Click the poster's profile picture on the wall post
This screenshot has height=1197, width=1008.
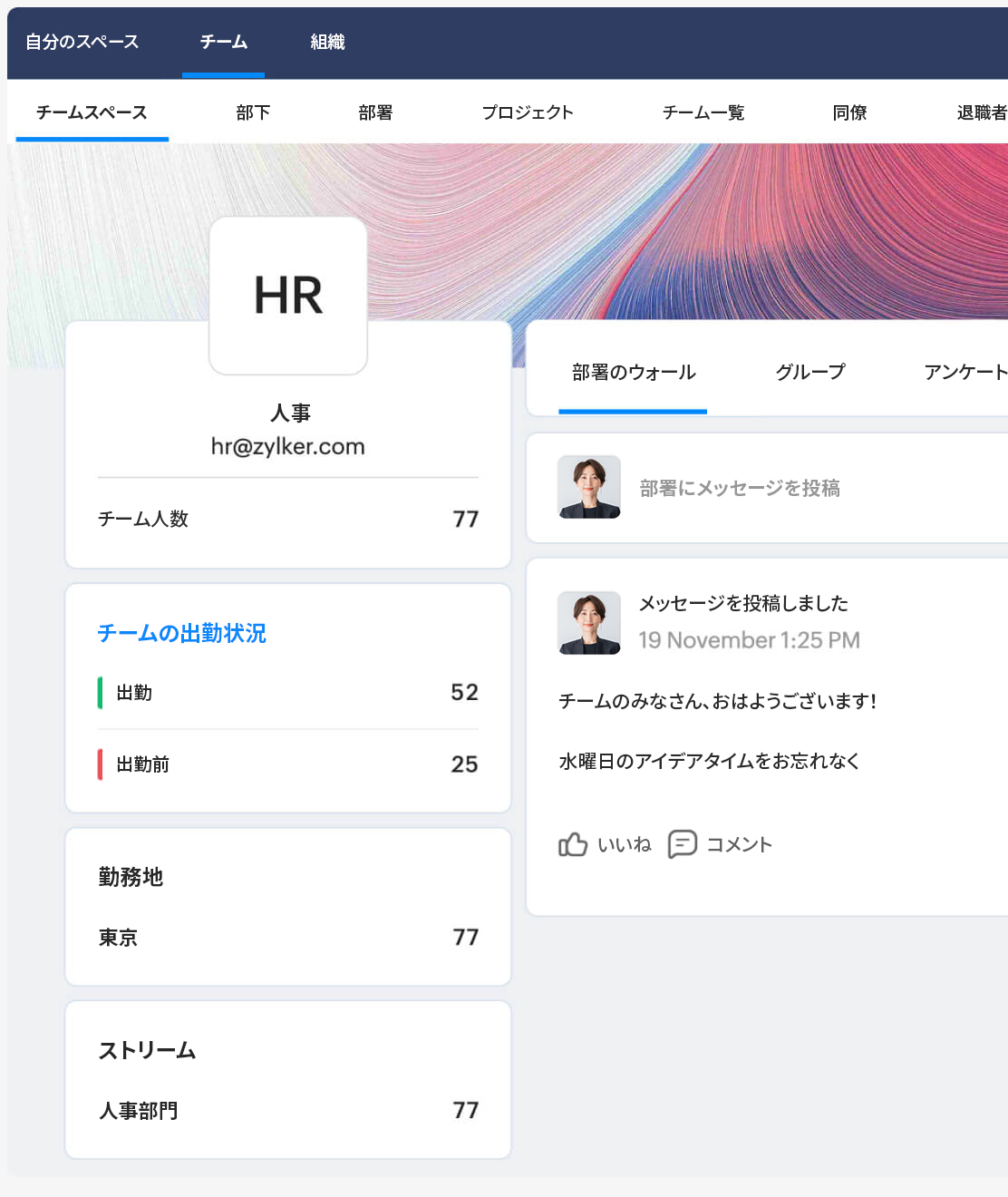(x=588, y=623)
